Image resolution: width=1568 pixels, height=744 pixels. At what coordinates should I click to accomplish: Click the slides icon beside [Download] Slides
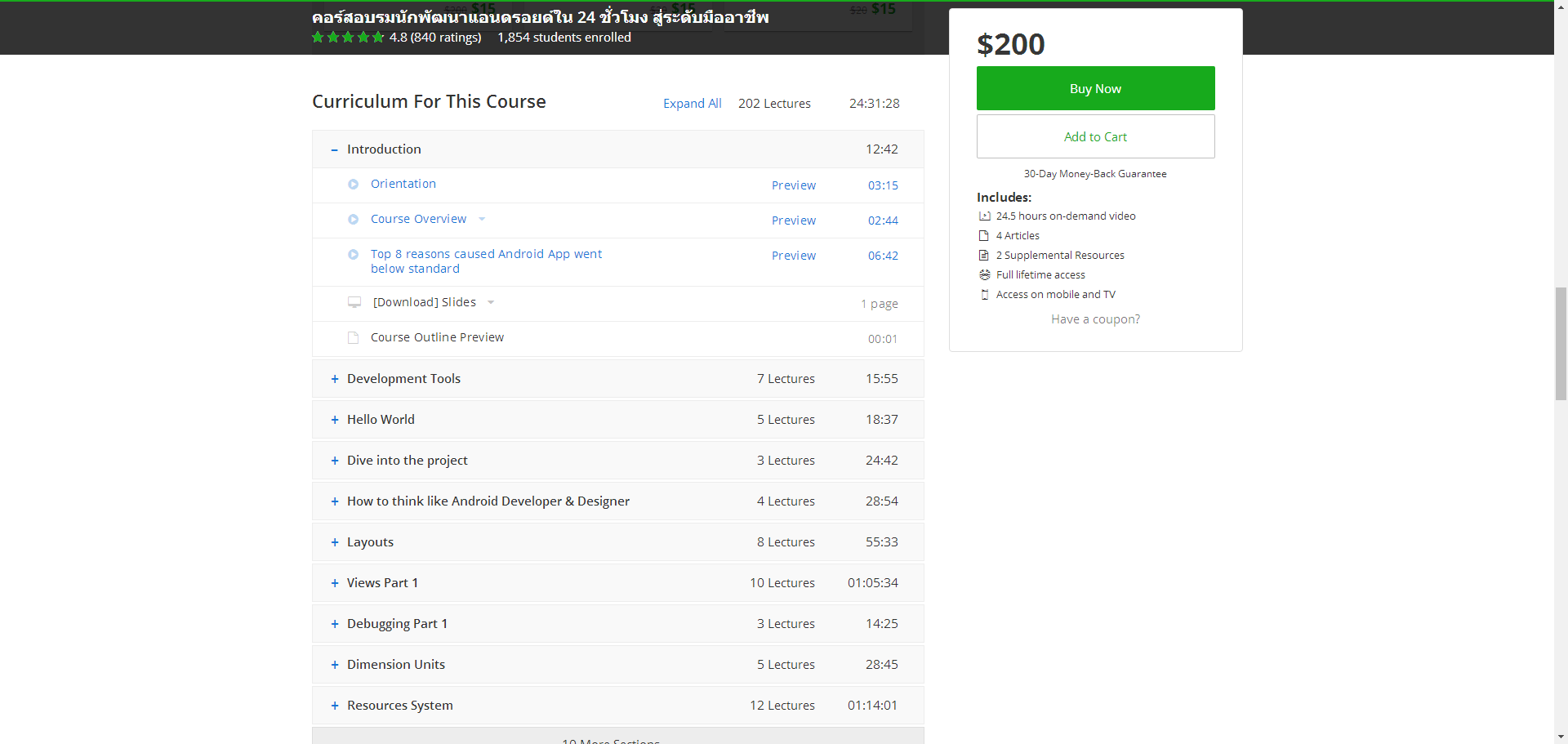(x=354, y=302)
